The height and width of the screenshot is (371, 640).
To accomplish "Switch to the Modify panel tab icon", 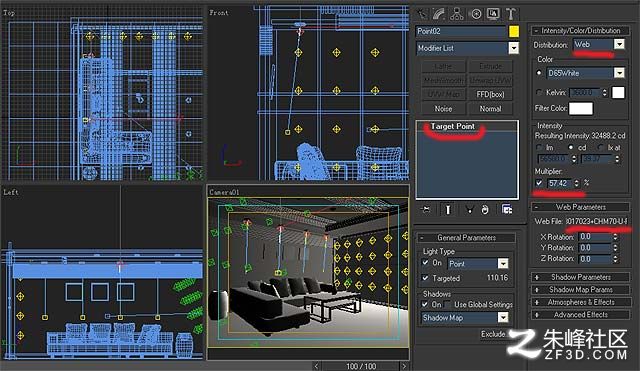I will tap(439, 14).
